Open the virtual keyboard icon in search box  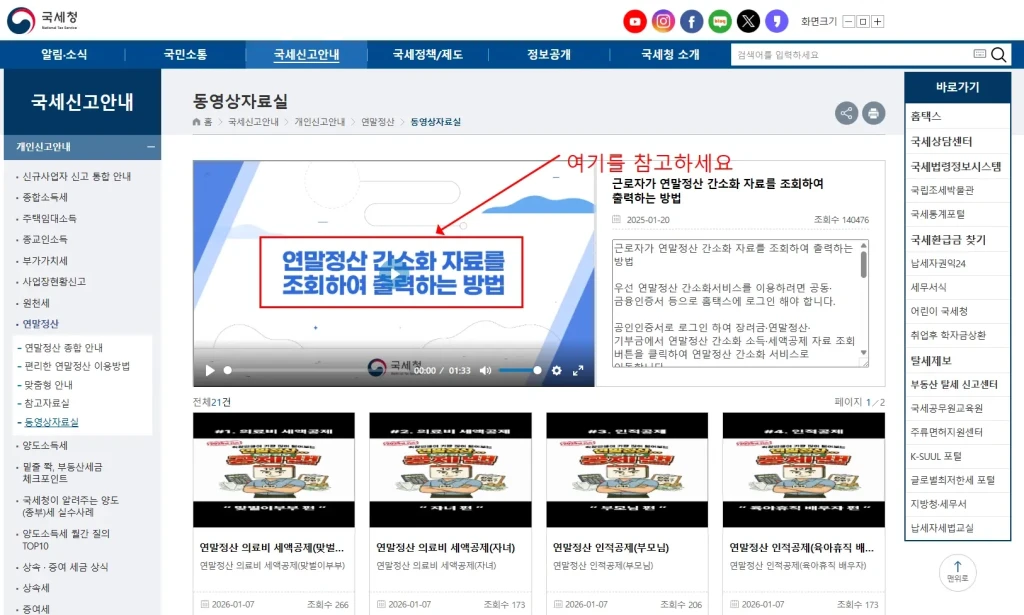pos(980,54)
